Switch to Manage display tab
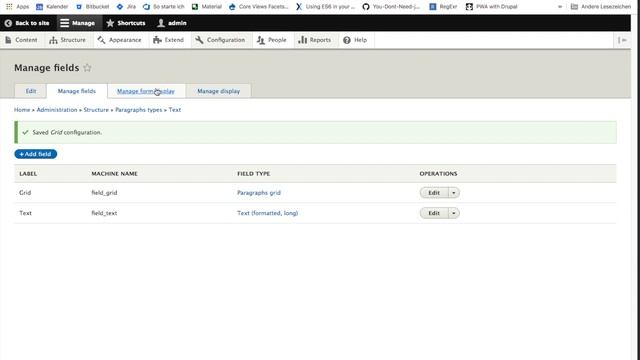This screenshot has height=360, width=640. (219, 91)
